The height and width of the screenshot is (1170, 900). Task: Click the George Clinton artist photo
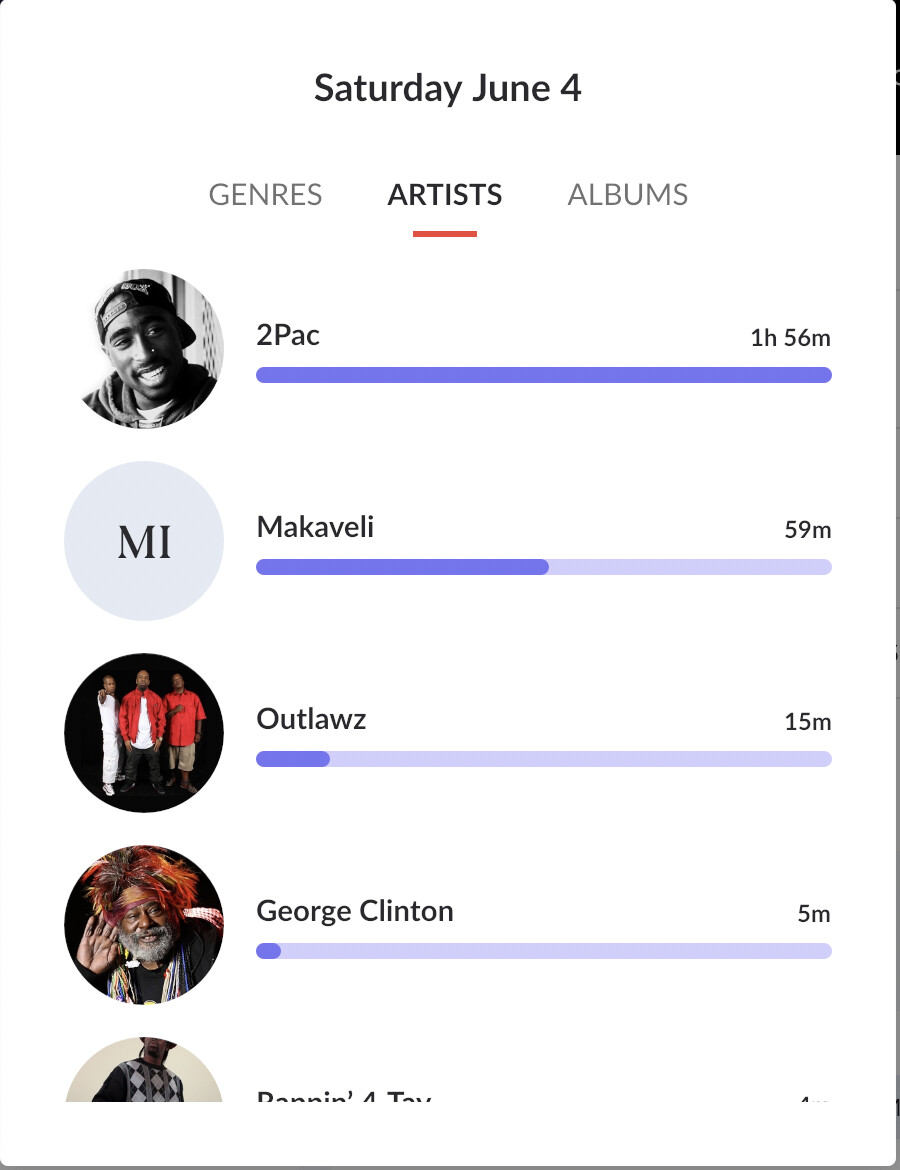point(144,925)
